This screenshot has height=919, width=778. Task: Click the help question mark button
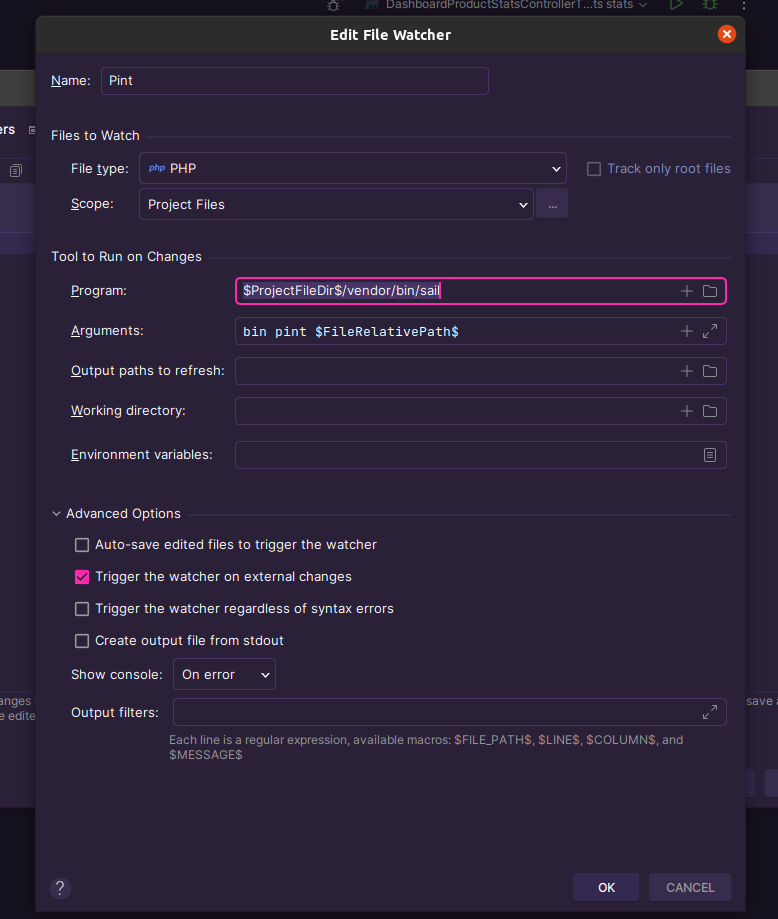click(60, 887)
